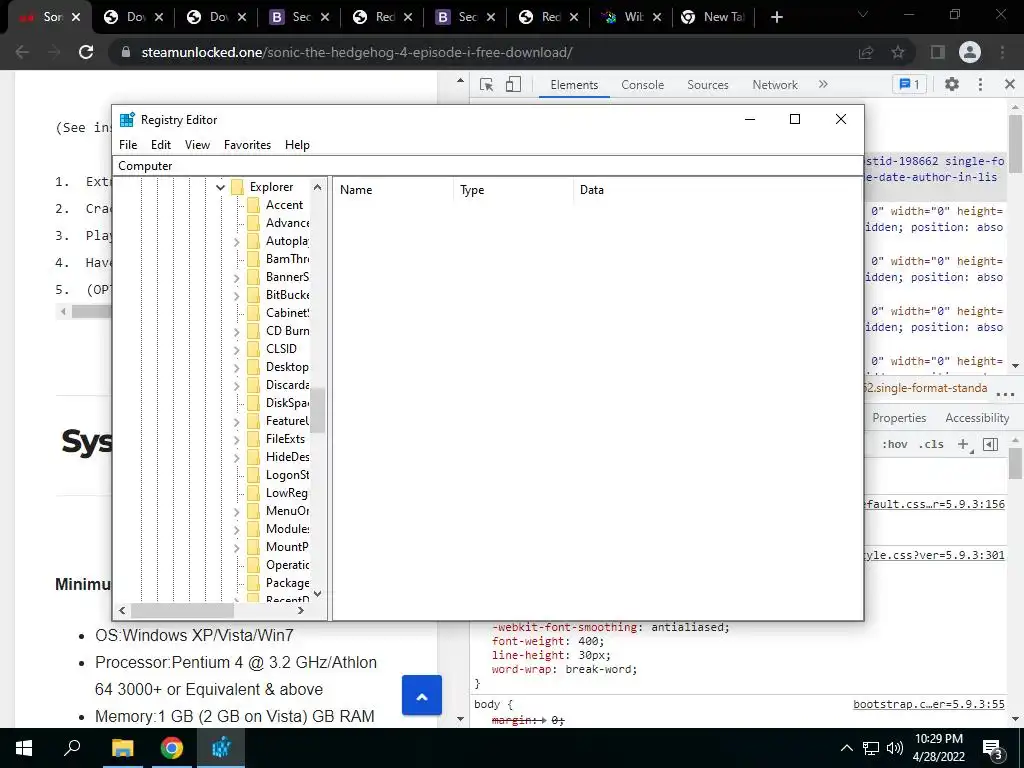
Task: Select the DiskSpace key folder icon
Action: click(x=253, y=403)
